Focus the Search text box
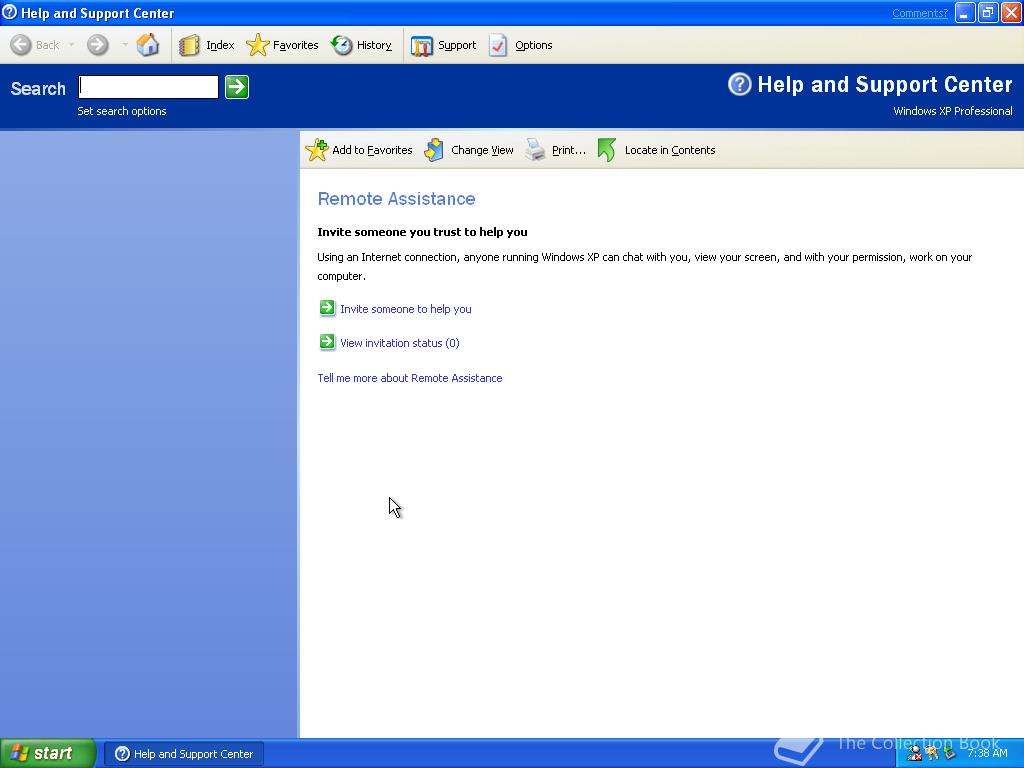This screenshot has height=768, width=1024. pyautogui.click(x=148, y=87)
